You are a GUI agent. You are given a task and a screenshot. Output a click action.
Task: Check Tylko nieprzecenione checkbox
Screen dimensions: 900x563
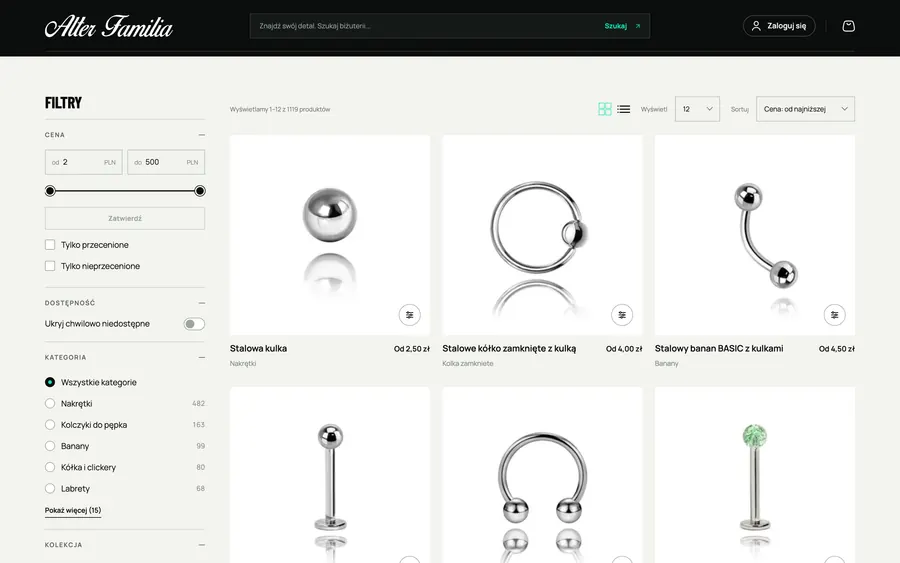pyautogui.click(x=50, y=266)
